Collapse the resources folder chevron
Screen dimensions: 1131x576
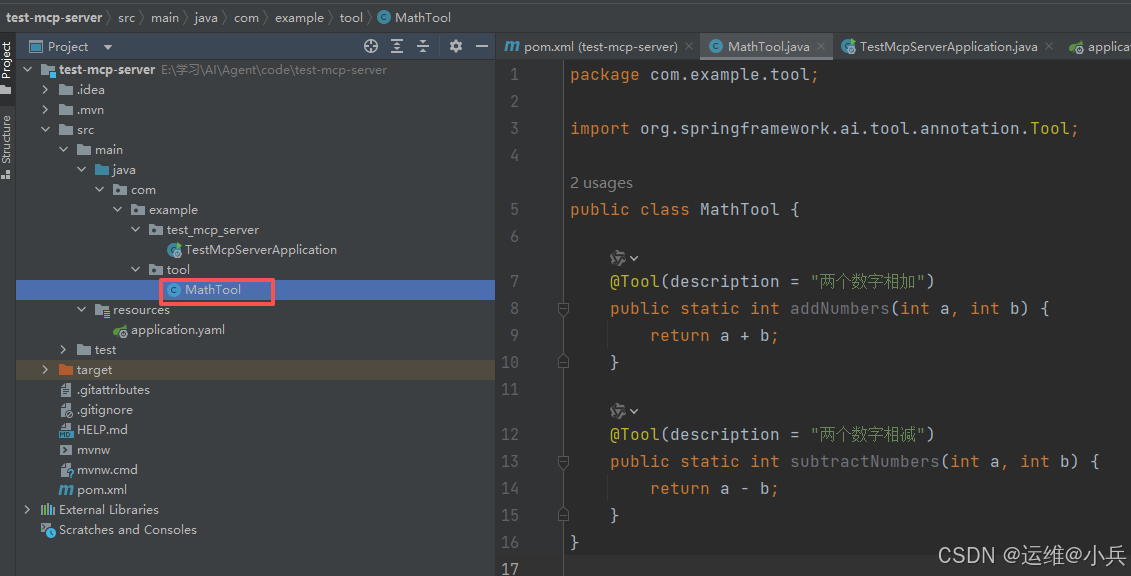(82, 310)
